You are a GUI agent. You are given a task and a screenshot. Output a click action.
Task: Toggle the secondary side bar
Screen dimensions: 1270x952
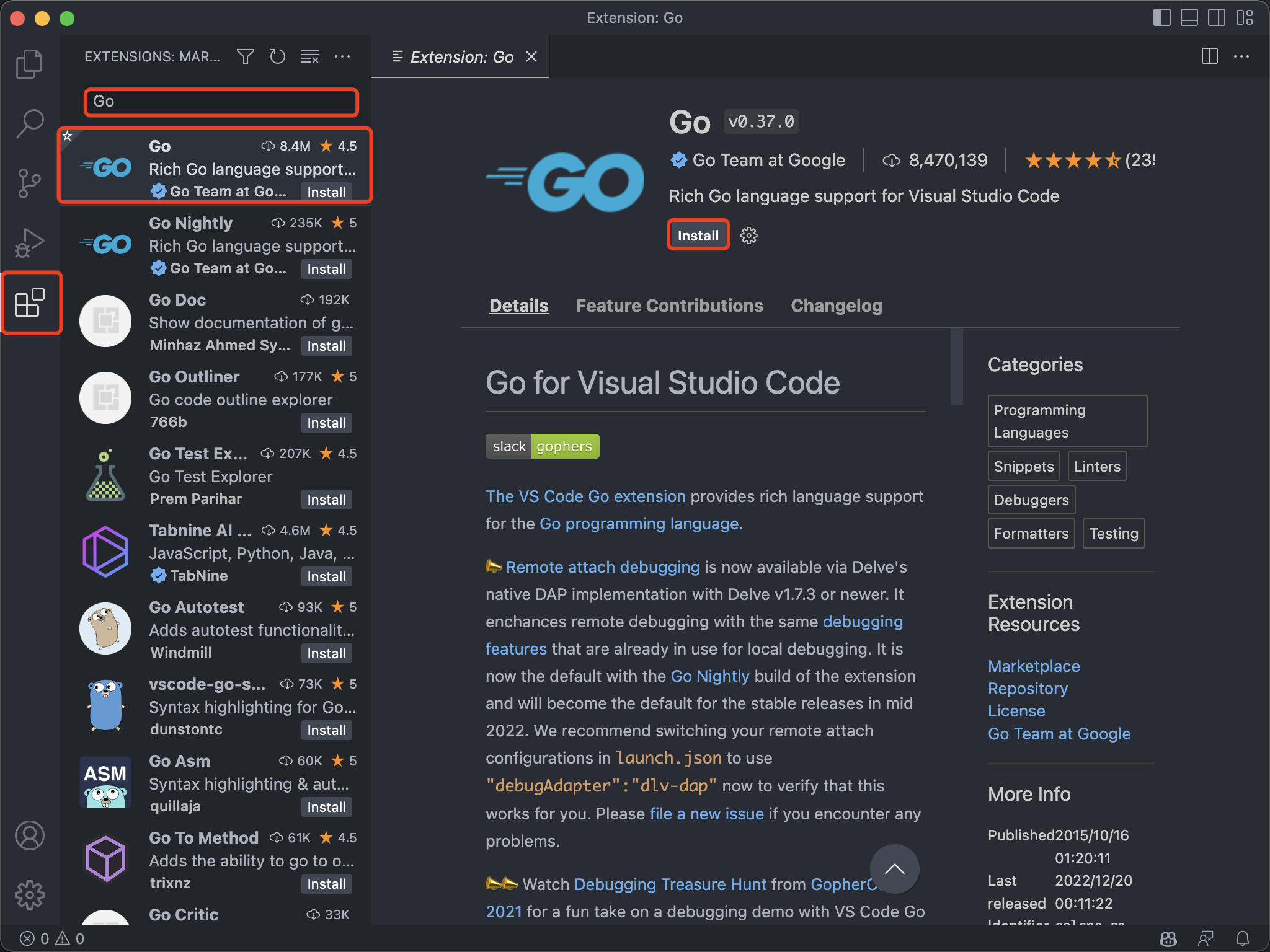[x=1215, y=18]
